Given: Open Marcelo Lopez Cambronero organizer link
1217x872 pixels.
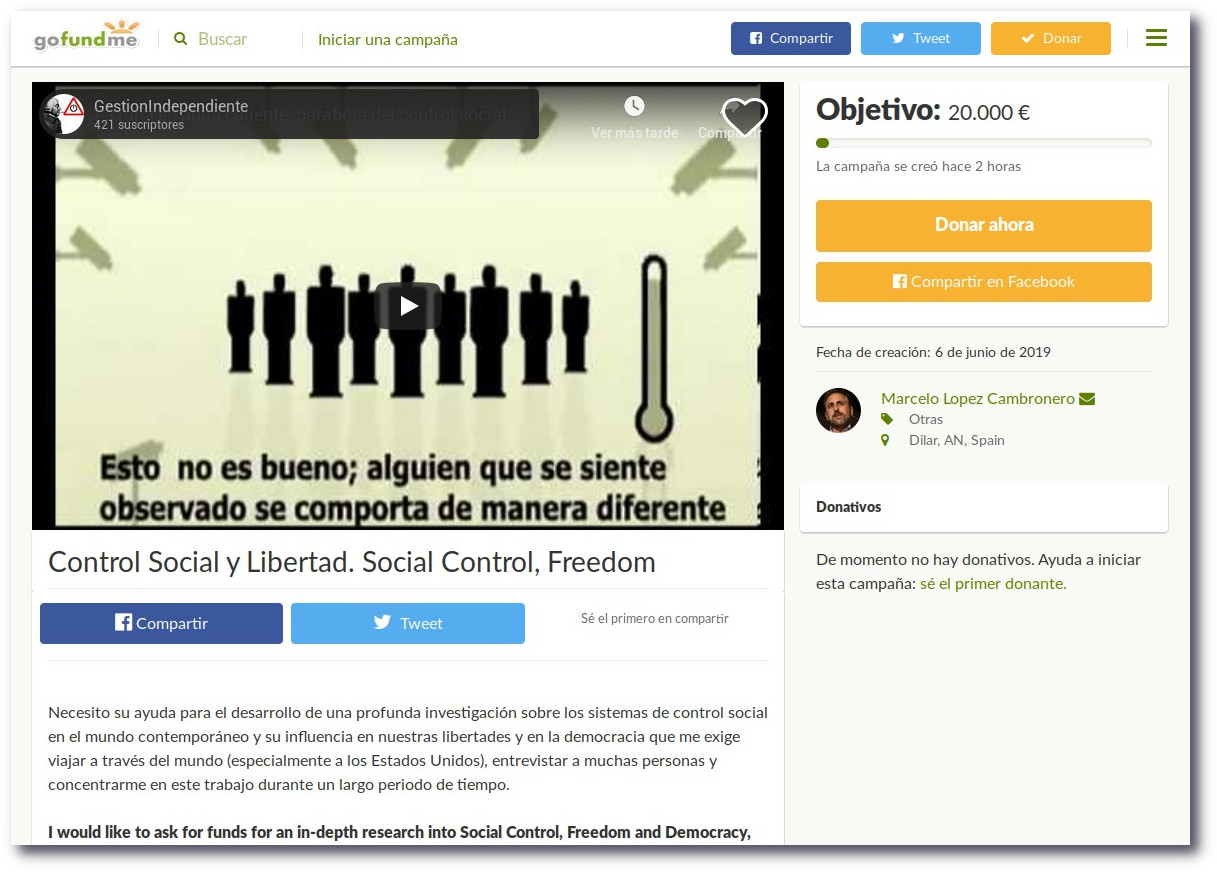Looking at the screenshot, I should (977, 398).
